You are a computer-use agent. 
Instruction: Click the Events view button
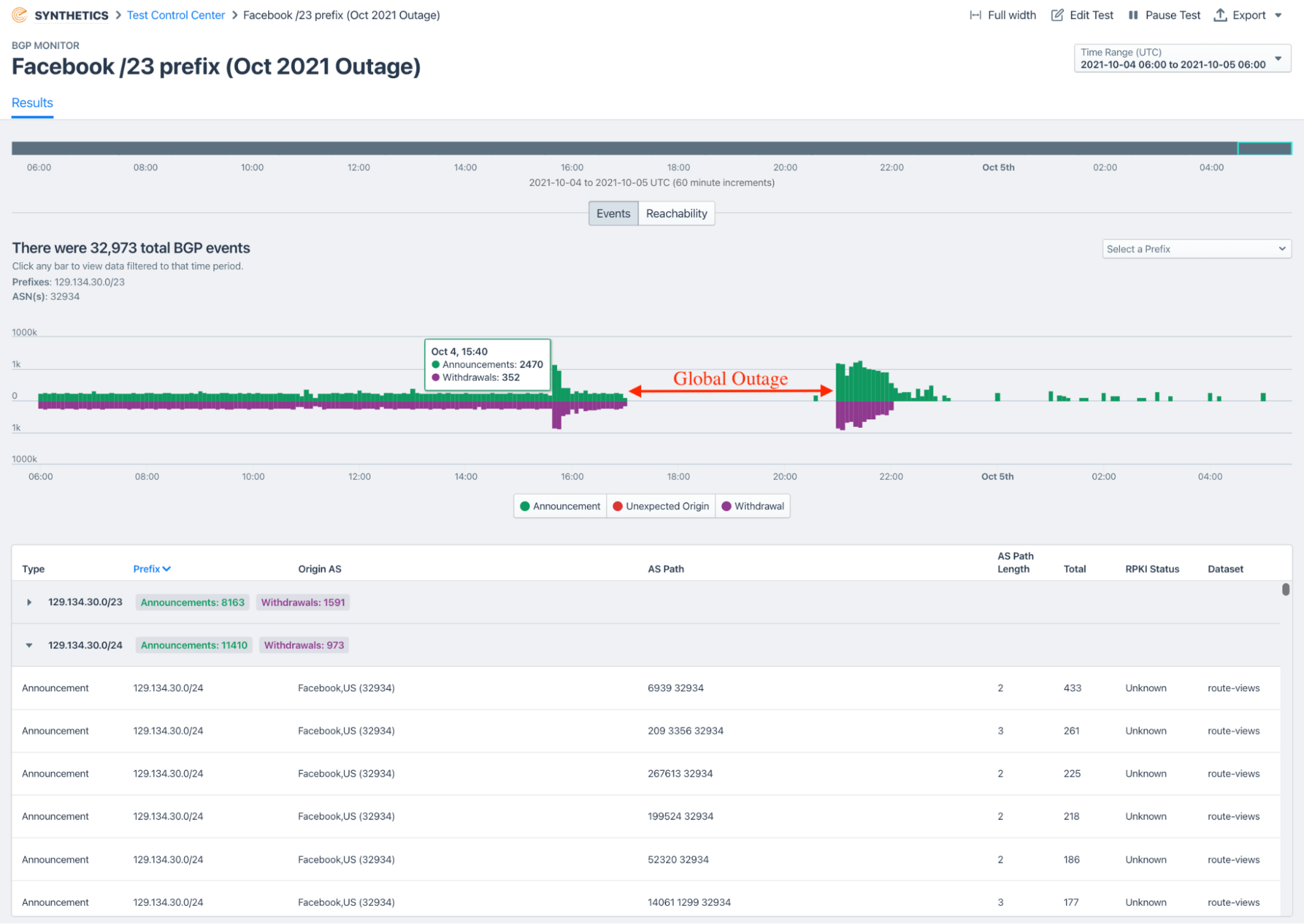pos(613,214)
